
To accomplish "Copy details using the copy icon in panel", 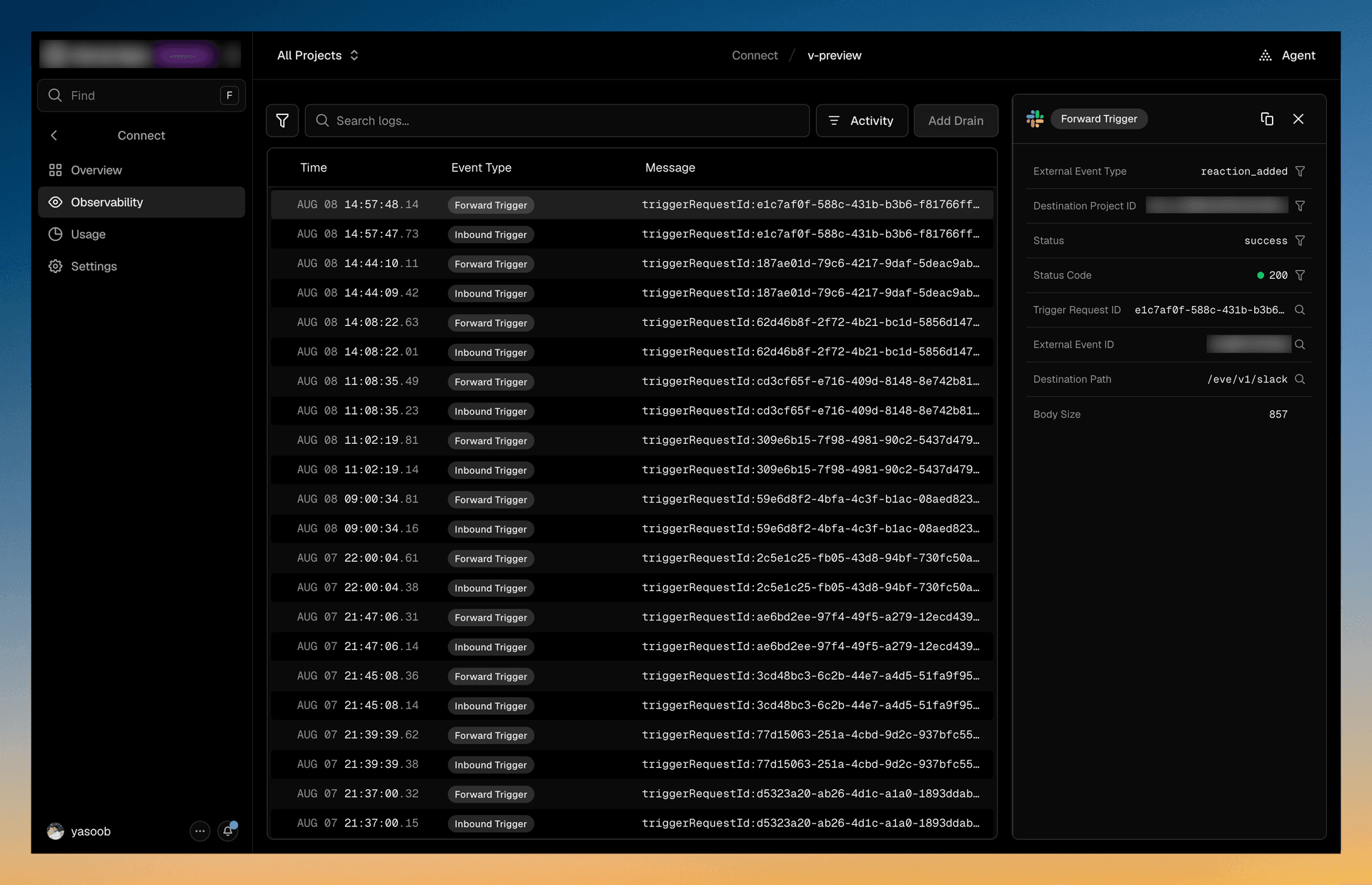I will (1267, 119).
